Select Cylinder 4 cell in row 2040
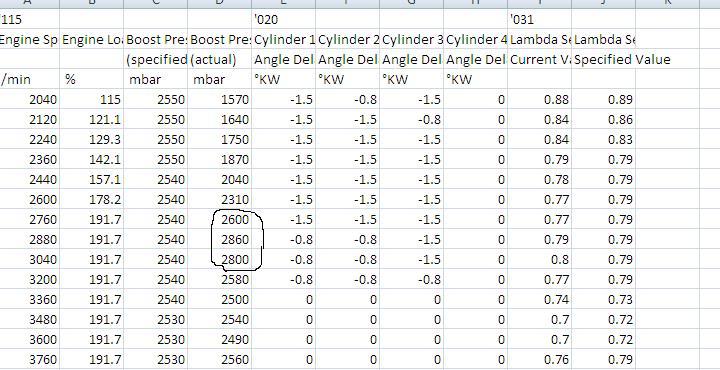Screen dimensions: 720x370 pyautogui.click(x=476, y=100)
